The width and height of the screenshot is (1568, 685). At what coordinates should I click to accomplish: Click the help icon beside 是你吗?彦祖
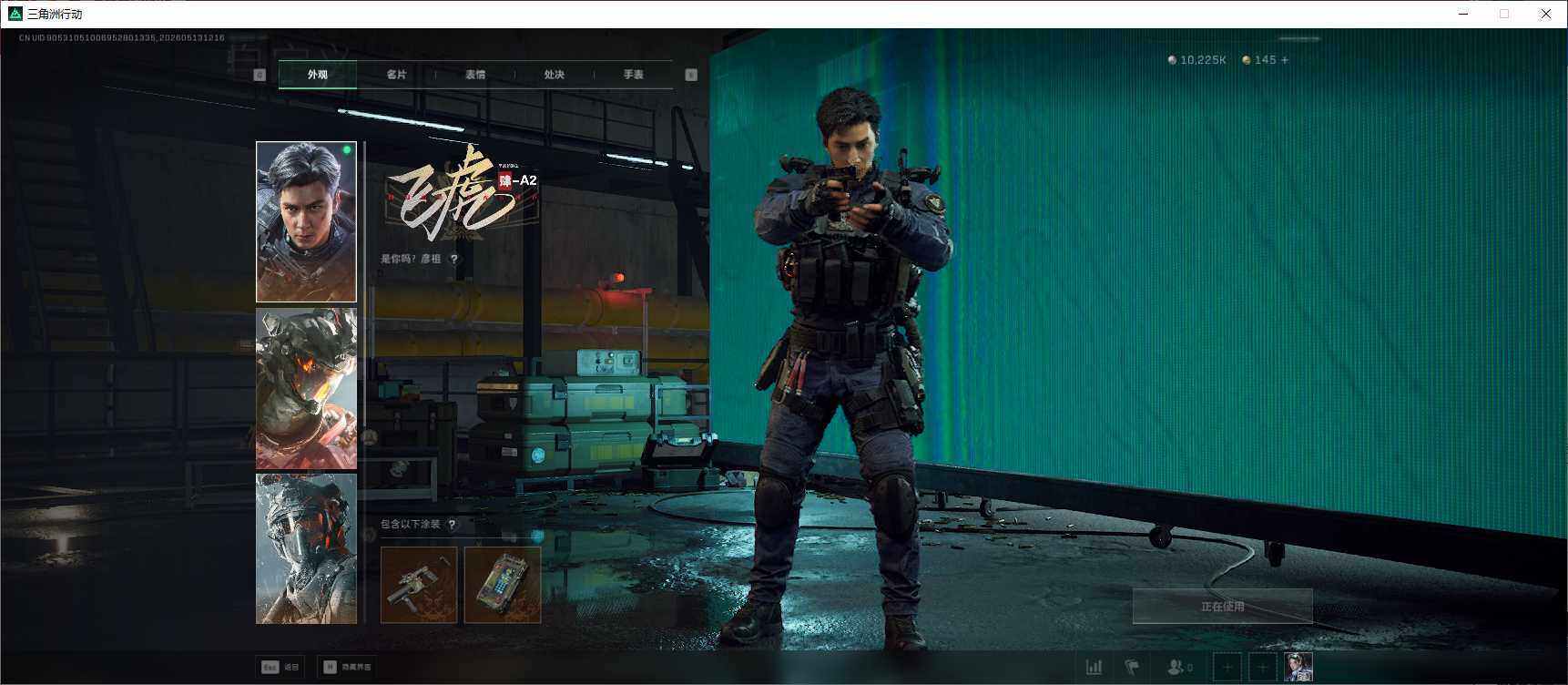(454, 259)
